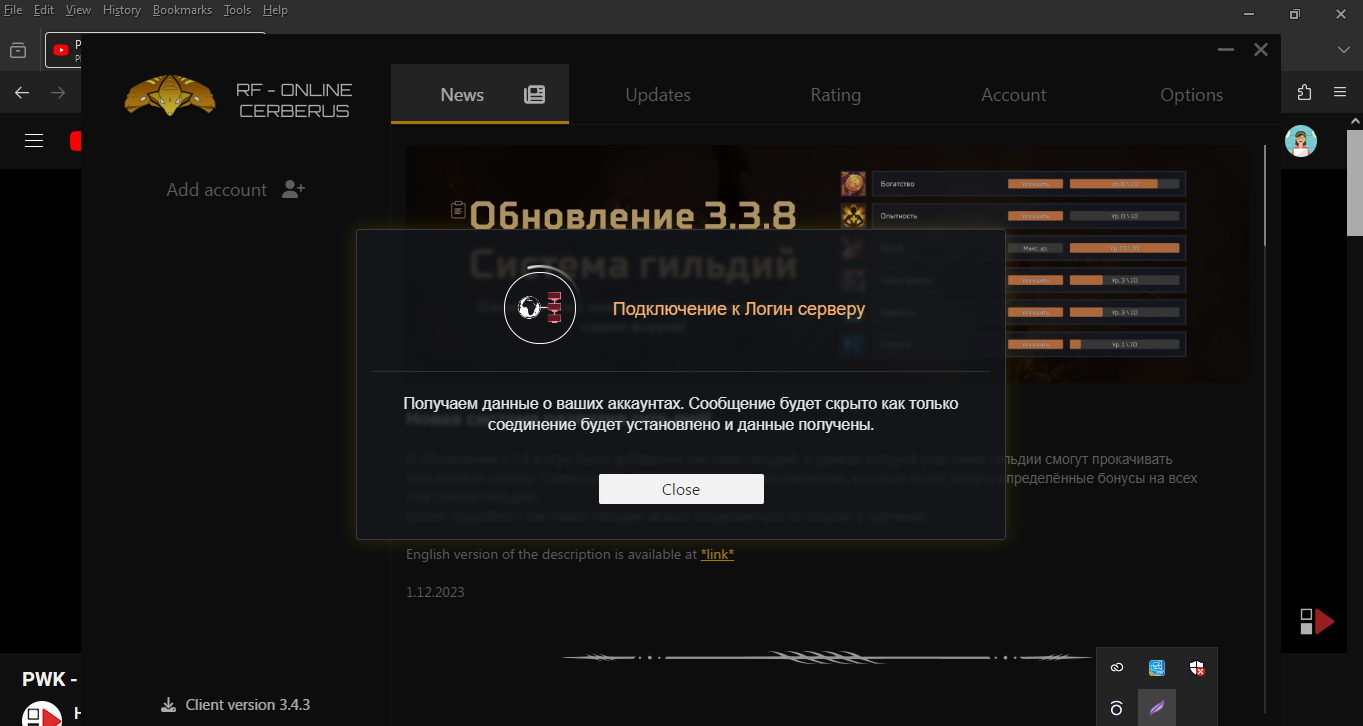Image resolution: width=1363 pixels, height=726 pixels.
Task: Click the Богатство guild skill icon
Action: 853,184
